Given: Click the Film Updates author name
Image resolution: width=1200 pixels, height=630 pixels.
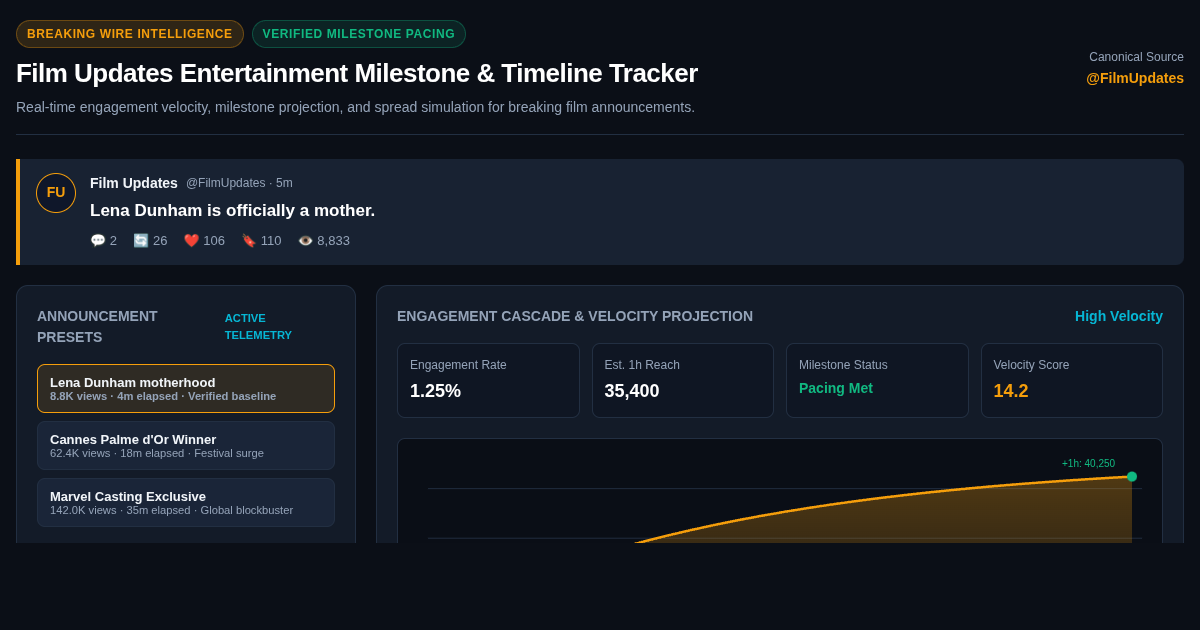Looking at the screenshot, I should coord(134,183).
